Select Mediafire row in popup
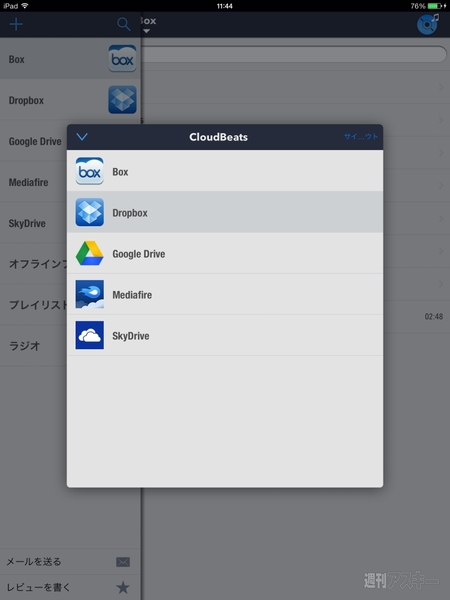 pos(225,294)
